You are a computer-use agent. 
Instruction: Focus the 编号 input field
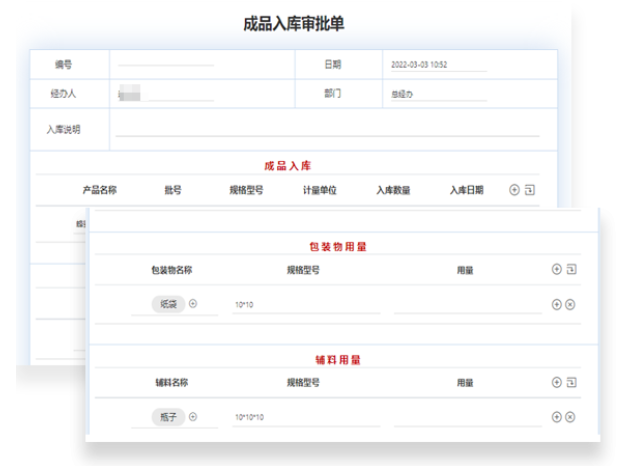[x=165, y=65]
